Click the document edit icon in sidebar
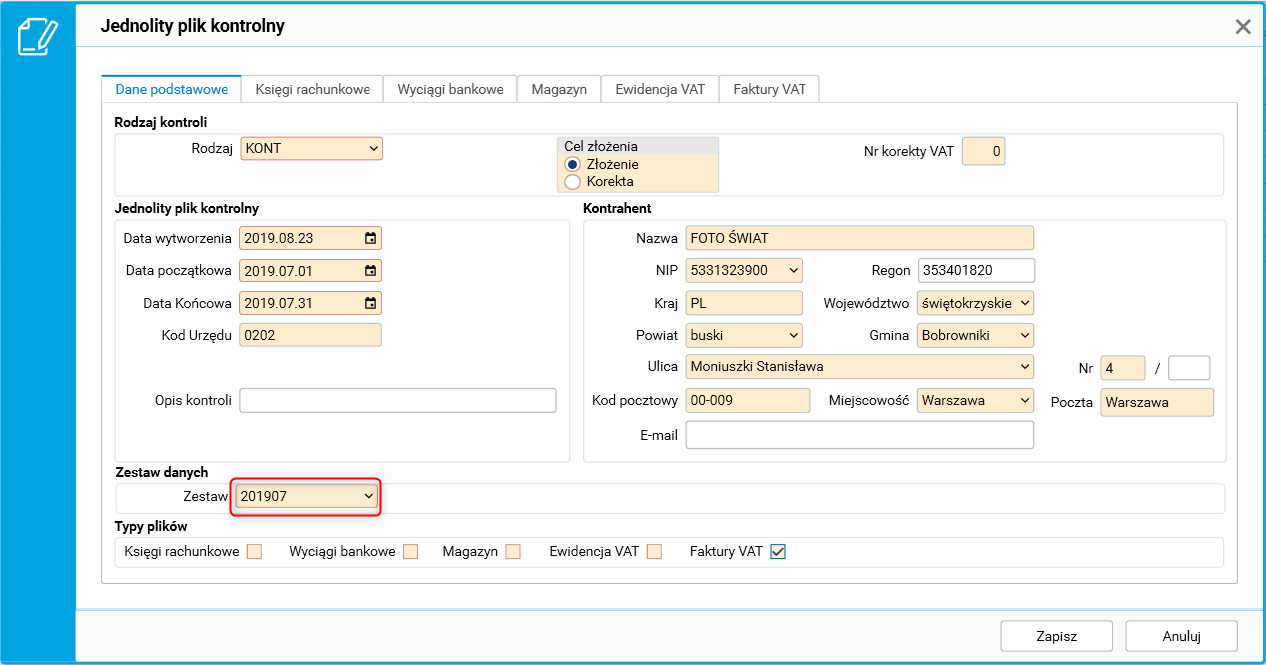1266x665 pixels. tap(38, 36)
